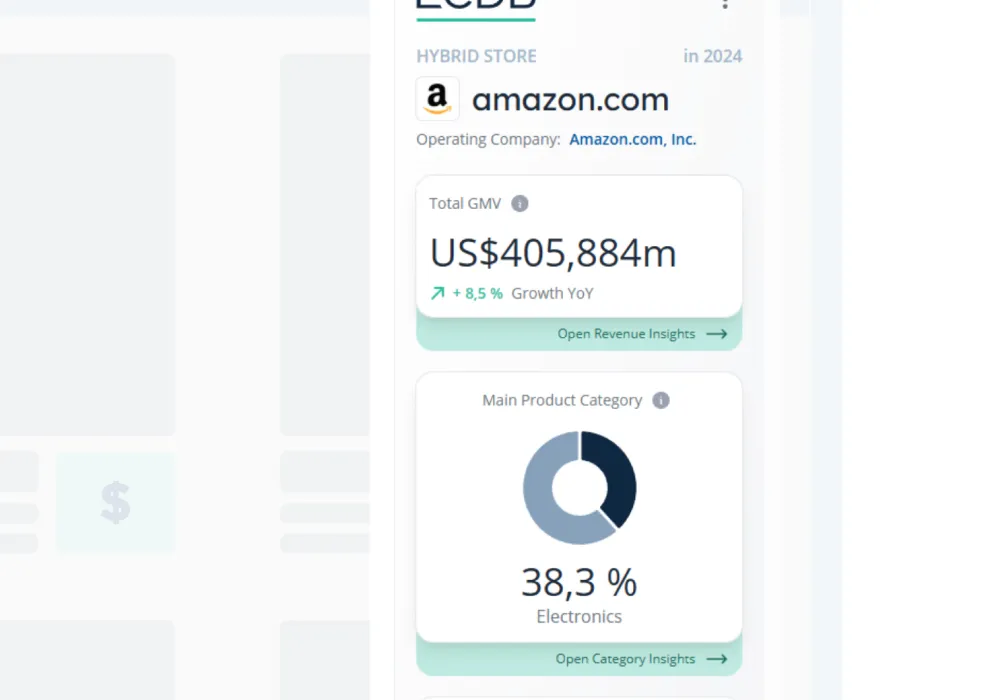This screenshot has width=1000, height=700.
Task: Click the Electronics category label
Action: click(579, 616)
